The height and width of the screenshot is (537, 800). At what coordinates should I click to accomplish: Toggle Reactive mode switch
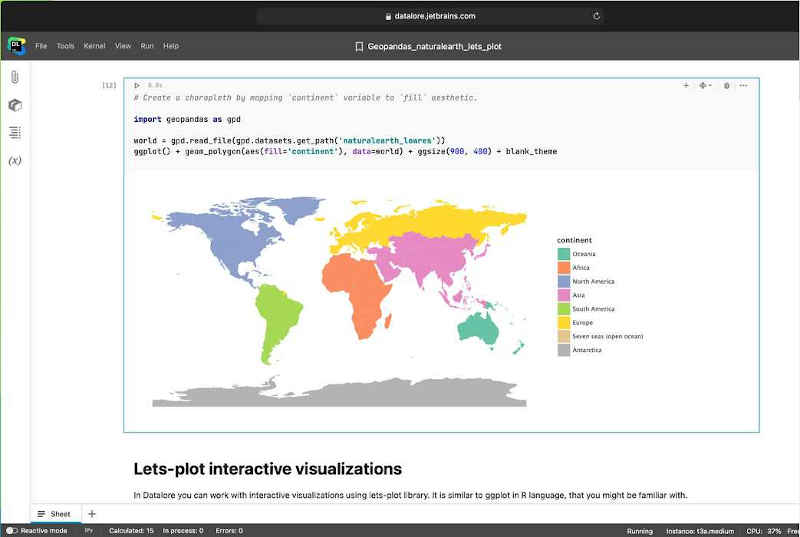11,530
